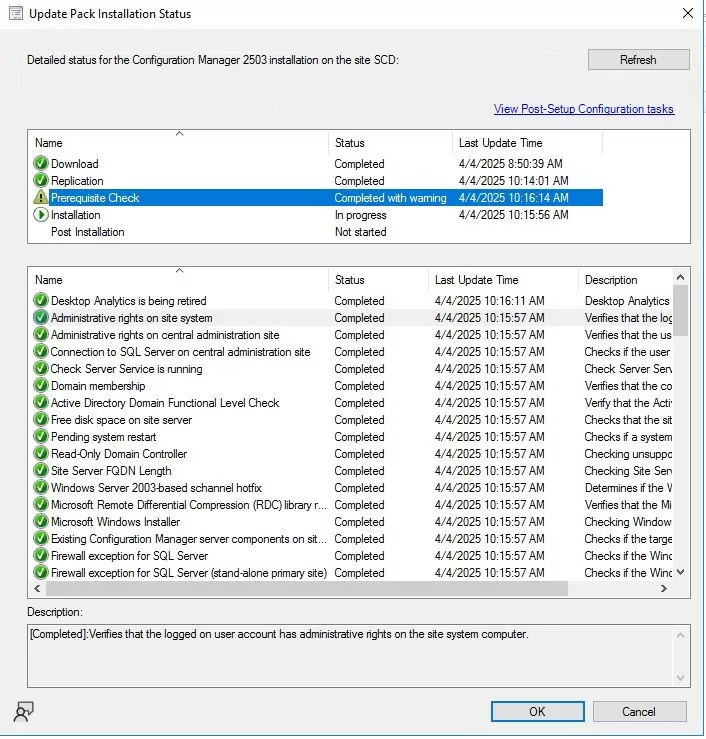This screenshot has height=739, width=706.
Task: Sort the lower list by Description column header
Action: coord(626,279)
